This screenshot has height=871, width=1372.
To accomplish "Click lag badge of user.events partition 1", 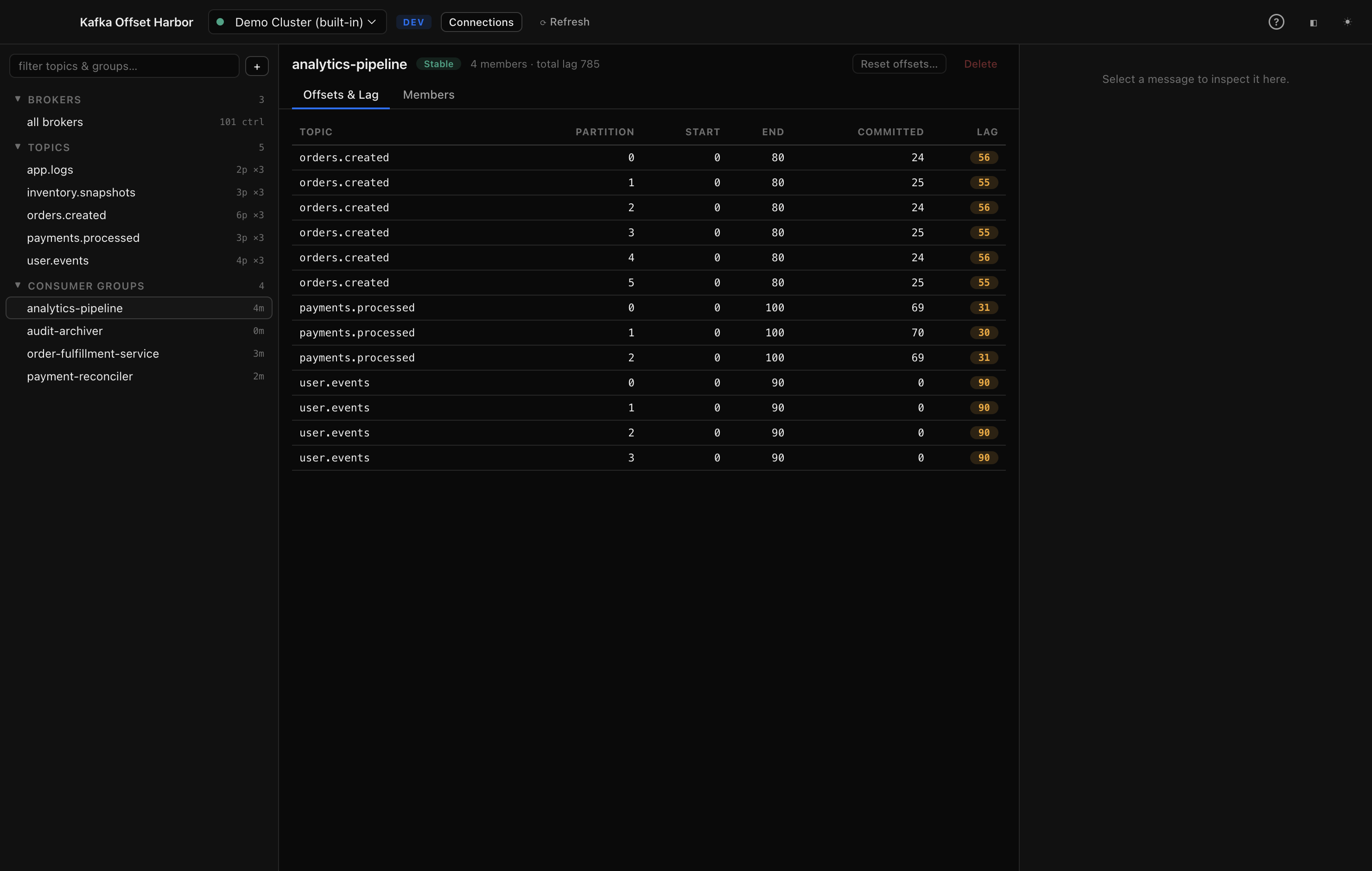I will (984, 409).
